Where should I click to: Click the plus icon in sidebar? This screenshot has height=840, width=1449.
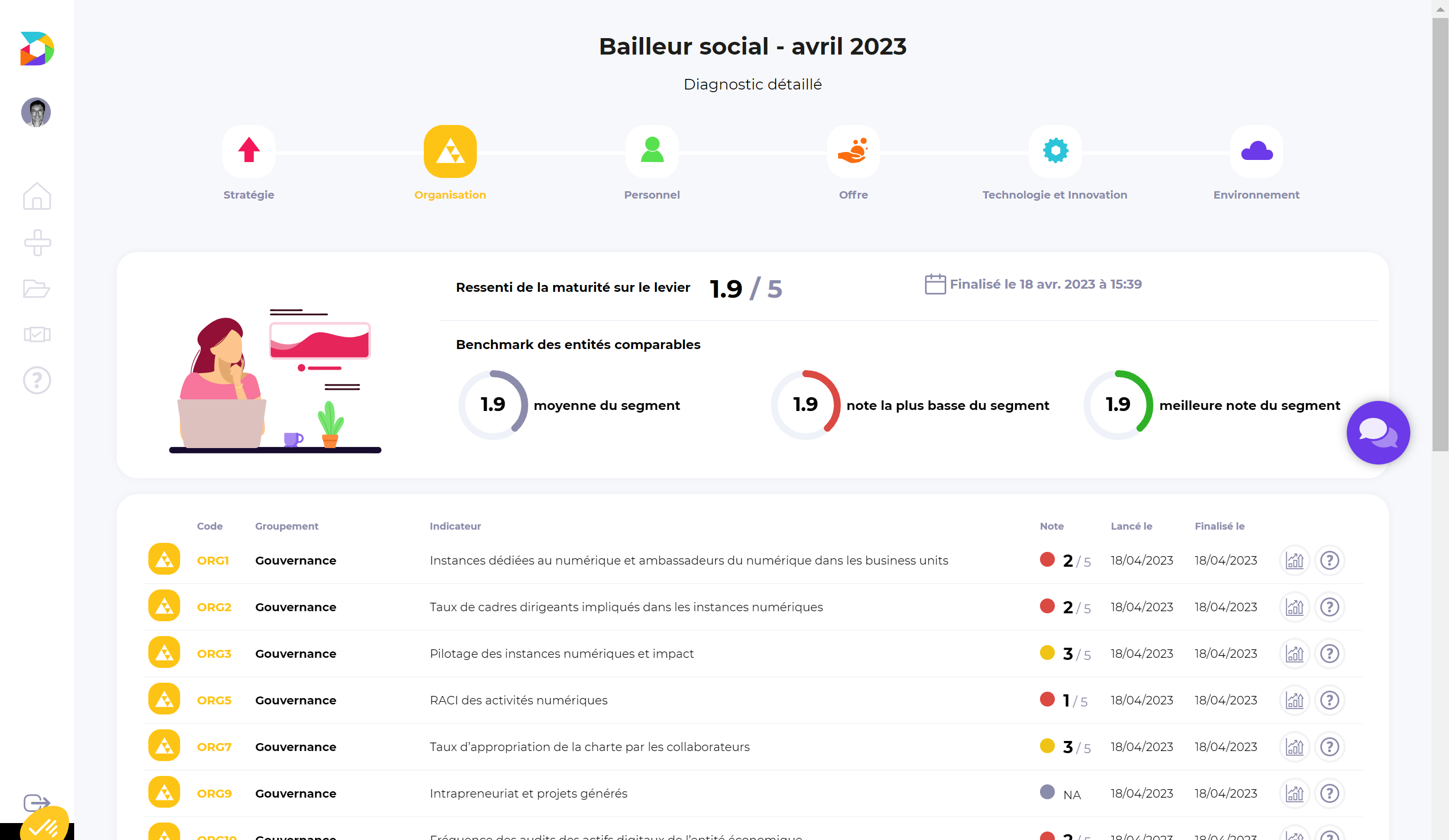point(37,242)
